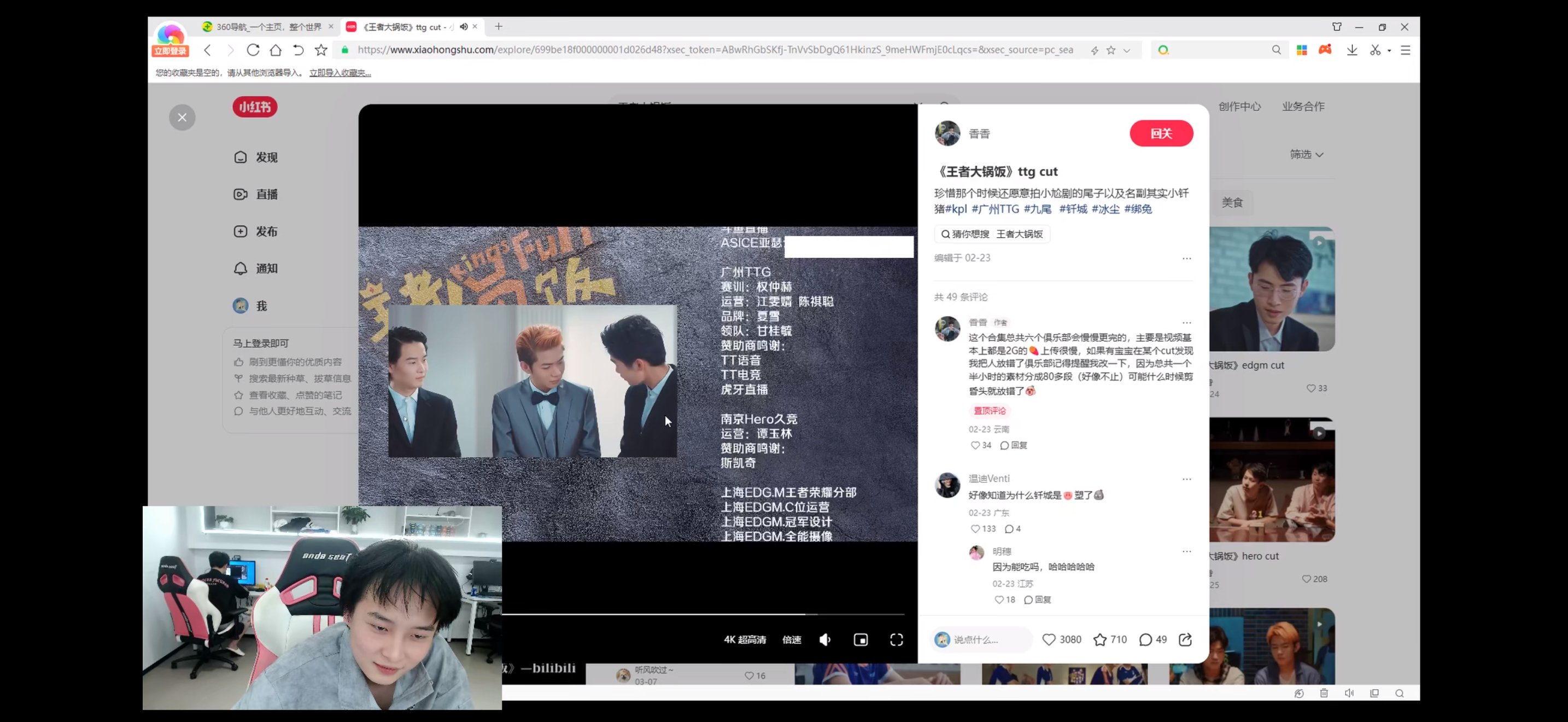Expand the 筛选 filter dropdown
This screenshot has height=722, width=1568.
(x=1306, y=155)
